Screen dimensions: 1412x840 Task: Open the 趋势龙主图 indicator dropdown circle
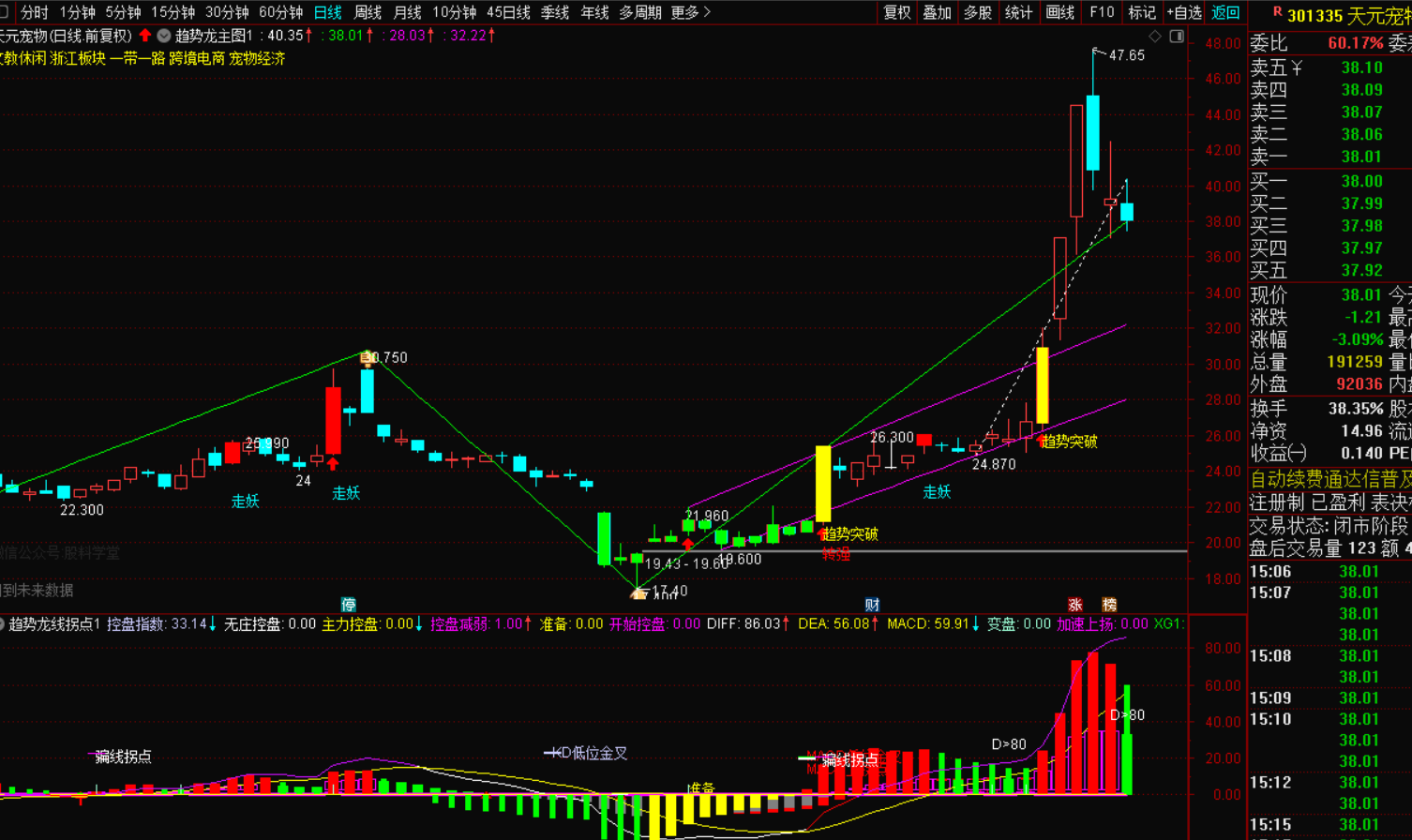(164, 36)
